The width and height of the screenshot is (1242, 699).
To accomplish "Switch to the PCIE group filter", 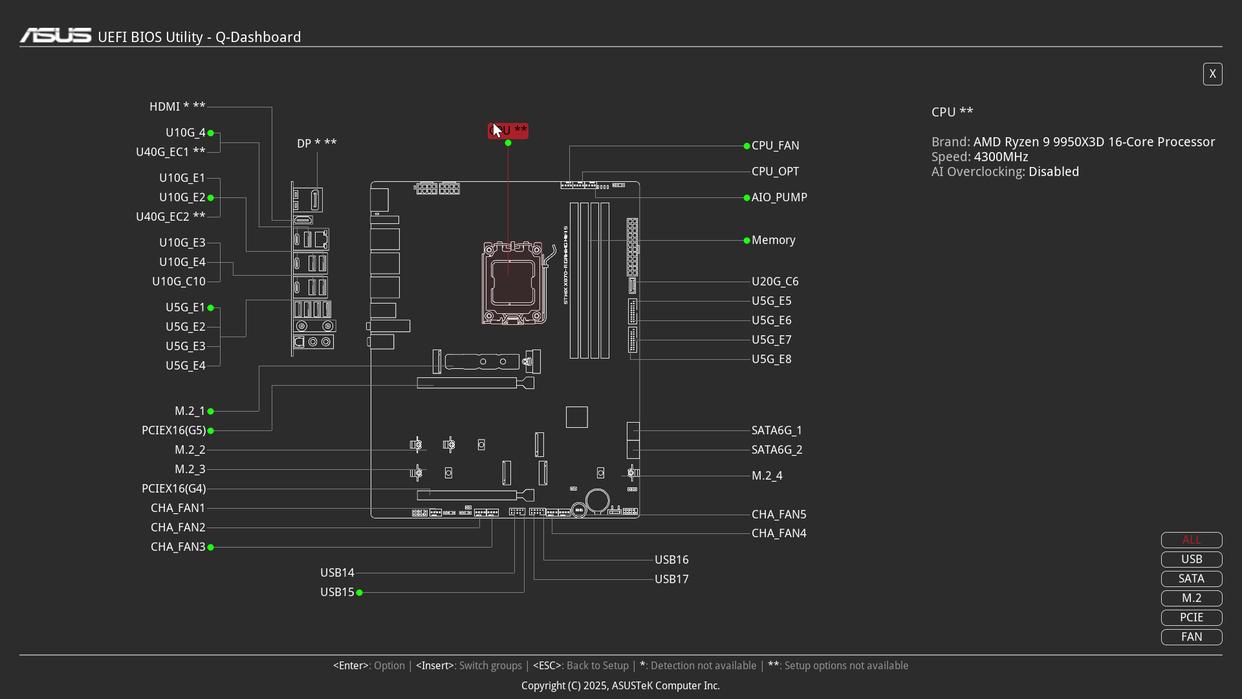I will (x=1191, y=617).
